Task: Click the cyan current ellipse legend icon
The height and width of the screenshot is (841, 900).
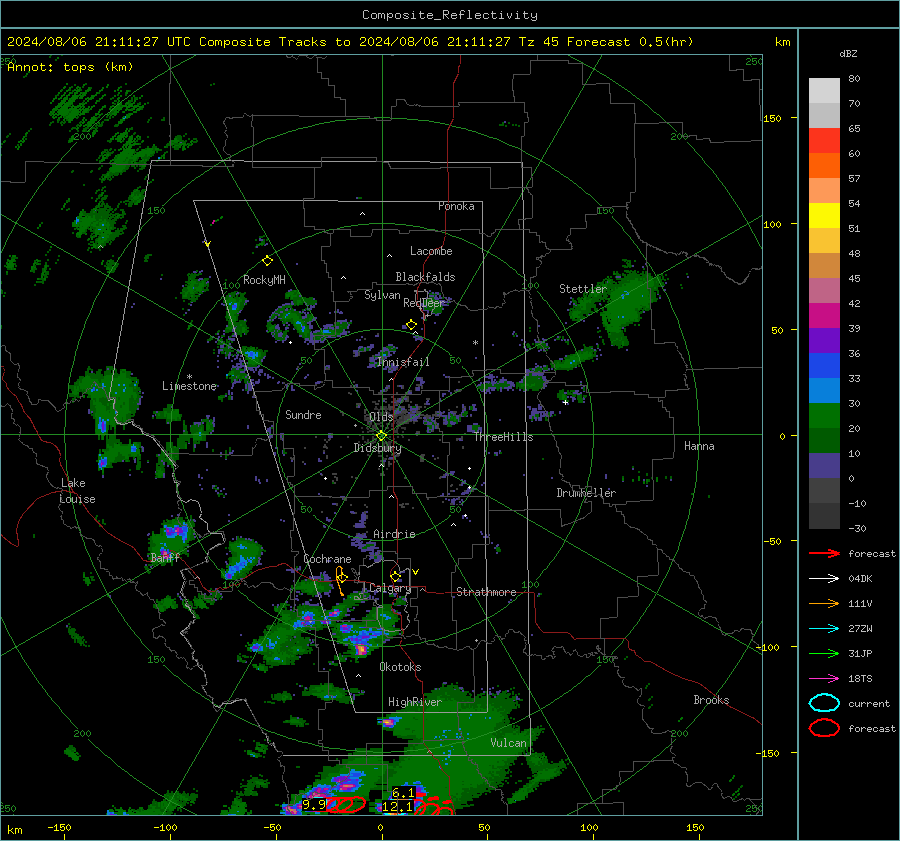Action: (824, 703)
